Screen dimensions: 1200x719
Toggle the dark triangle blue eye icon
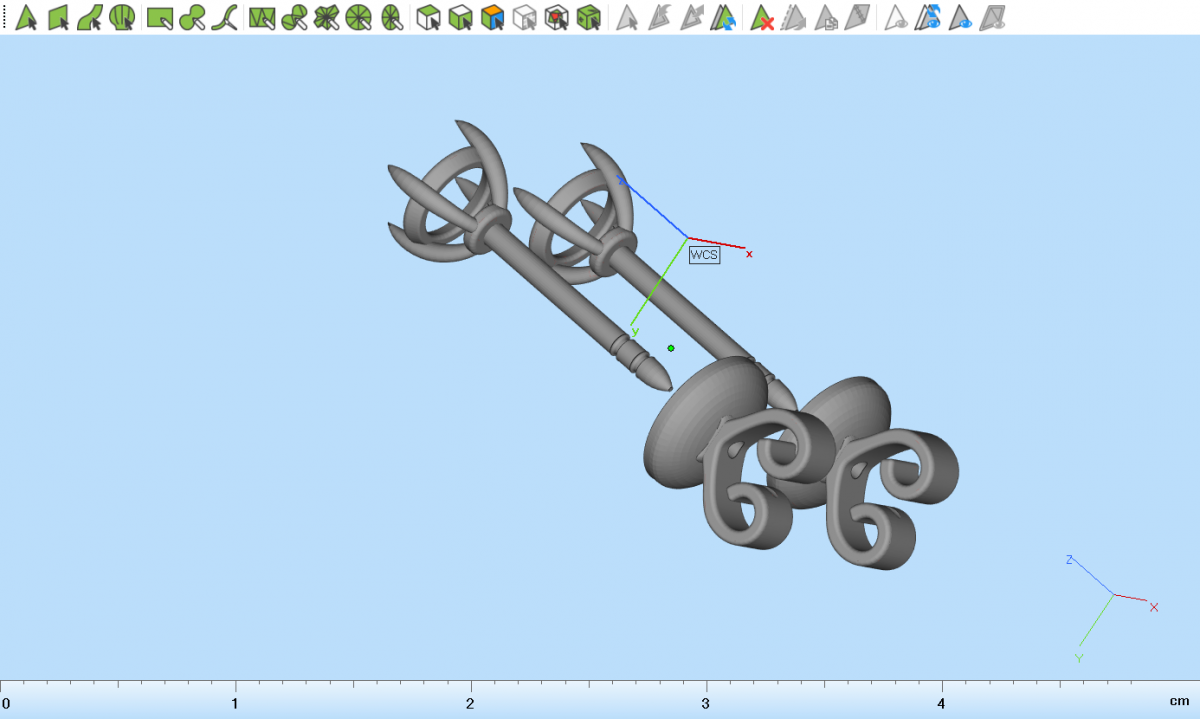pos(962,17)
